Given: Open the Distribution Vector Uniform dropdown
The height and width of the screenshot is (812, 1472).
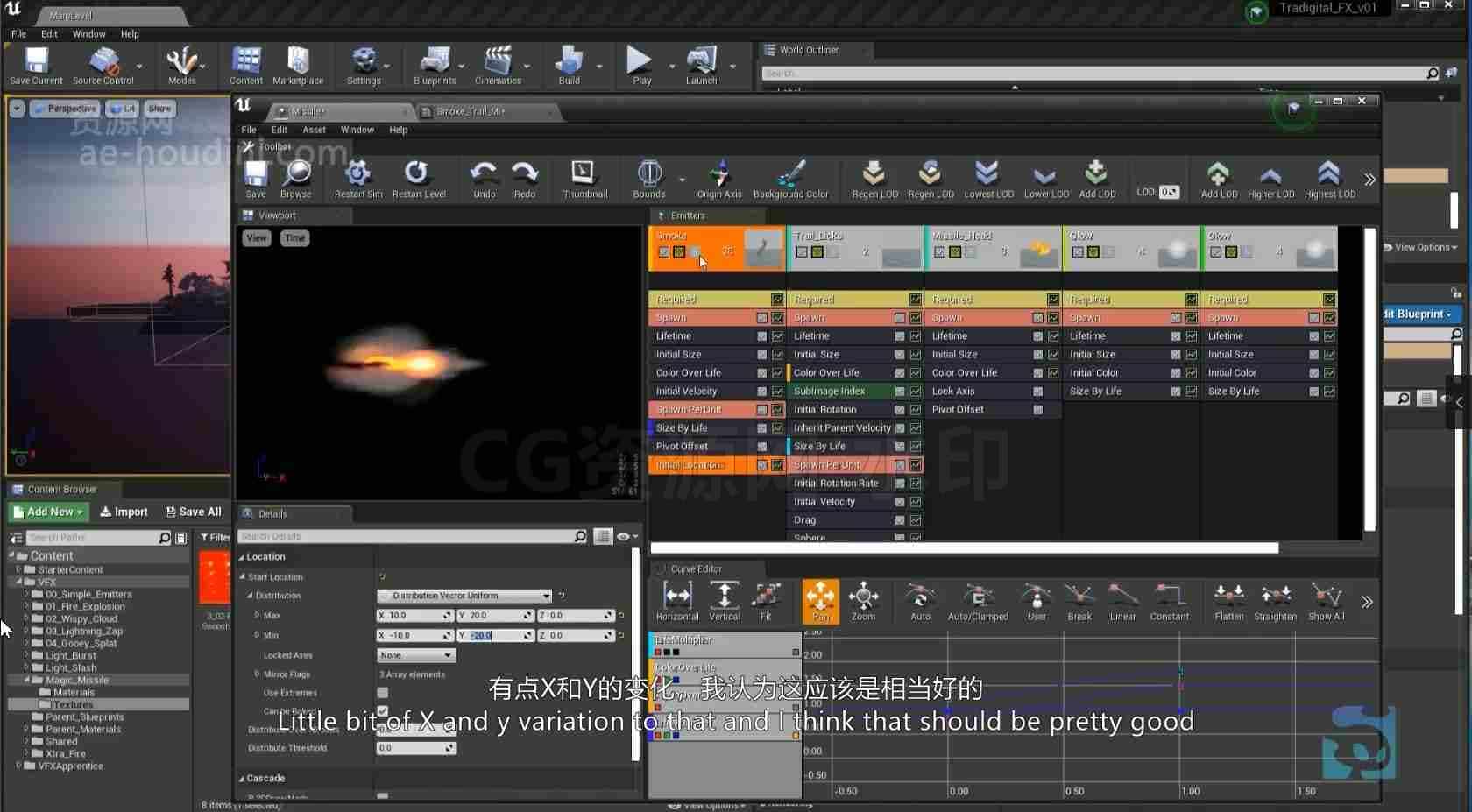Looking at the screenshot, I should (x=464, y=596).
